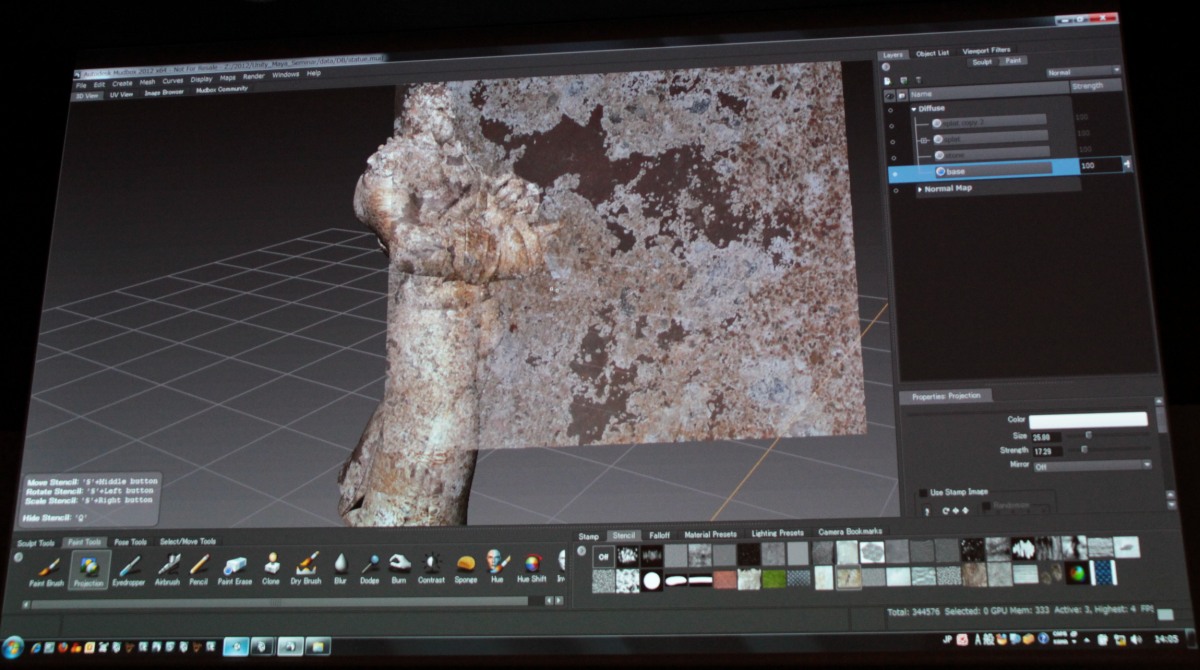Select the Paint Brush tool
This screenshot has width=1200, height=670.
point(46,568)
